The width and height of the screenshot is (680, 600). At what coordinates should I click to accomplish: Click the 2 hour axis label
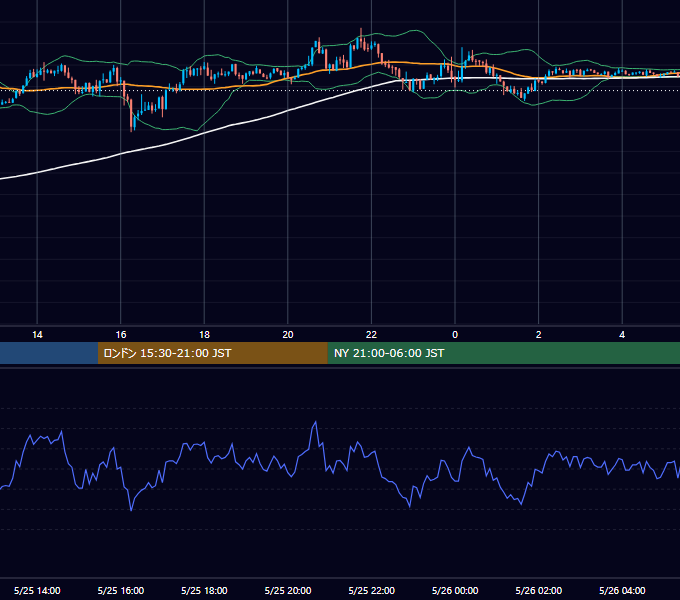[x=539, y=335]
